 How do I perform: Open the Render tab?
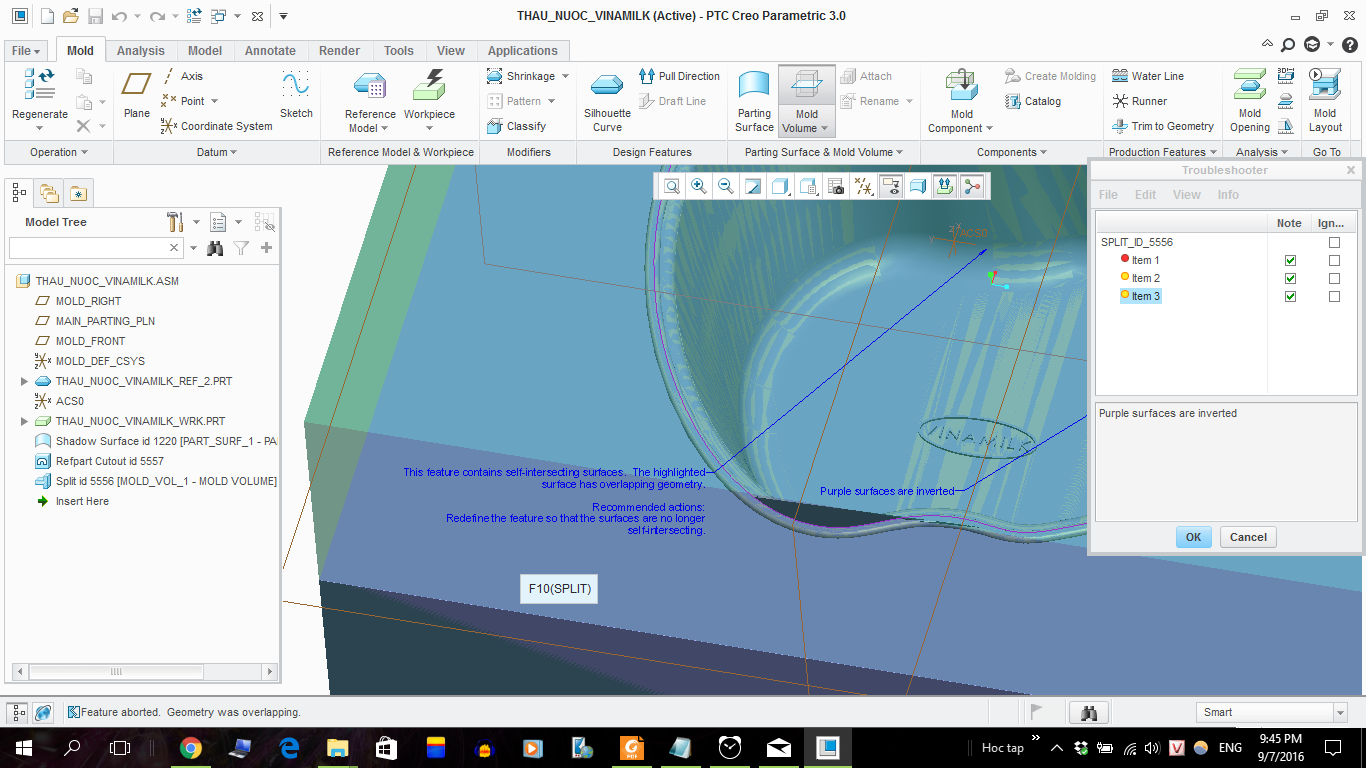(340, 50)
